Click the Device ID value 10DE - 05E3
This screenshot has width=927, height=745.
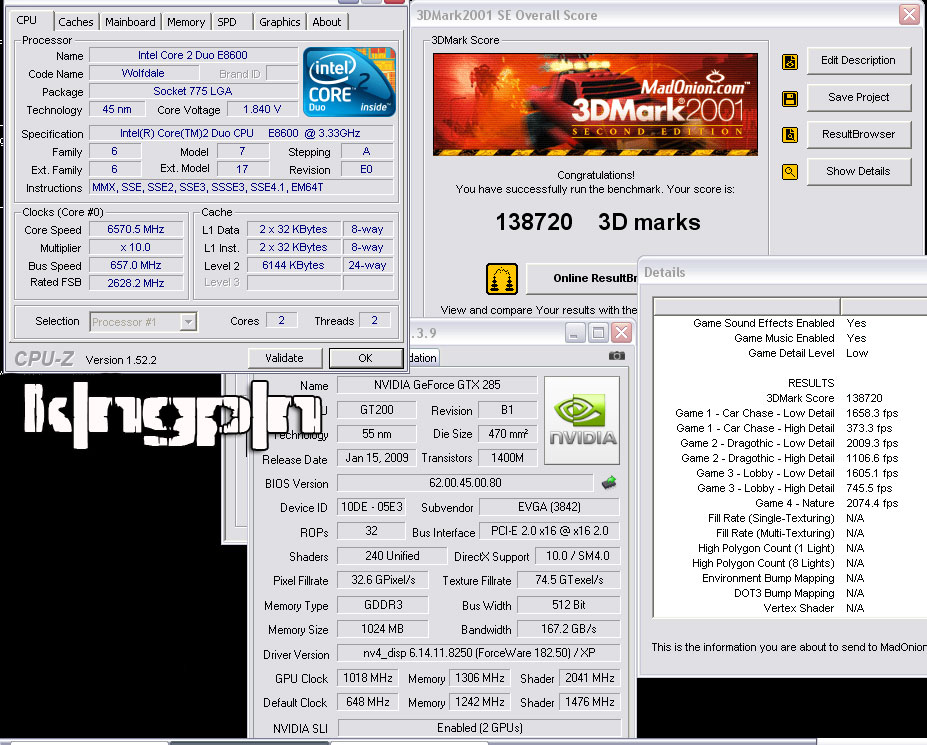(x=372, y=507)
